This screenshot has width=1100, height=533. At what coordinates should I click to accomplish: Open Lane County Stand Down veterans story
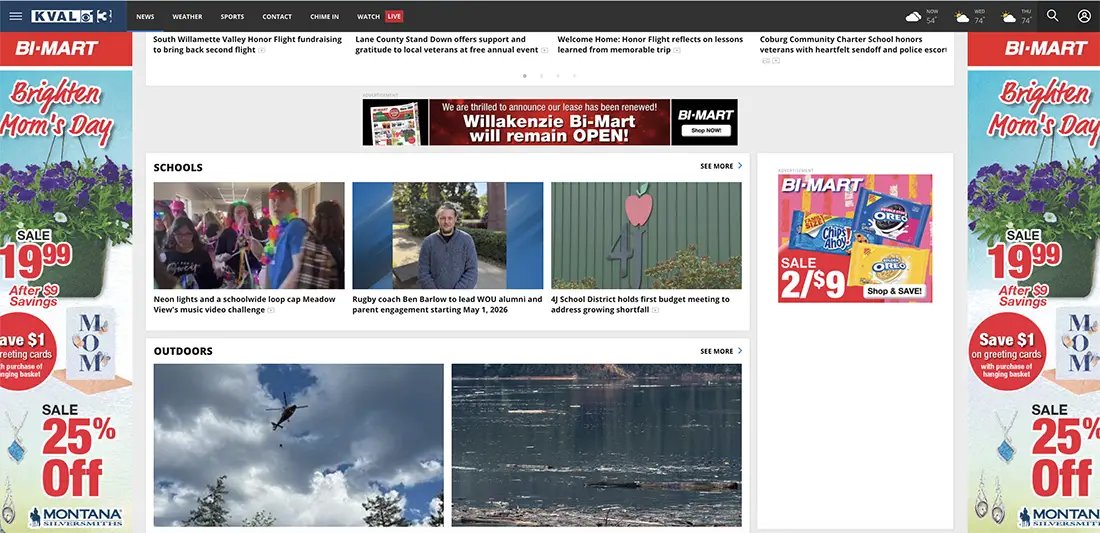click(x=447, y=45)
